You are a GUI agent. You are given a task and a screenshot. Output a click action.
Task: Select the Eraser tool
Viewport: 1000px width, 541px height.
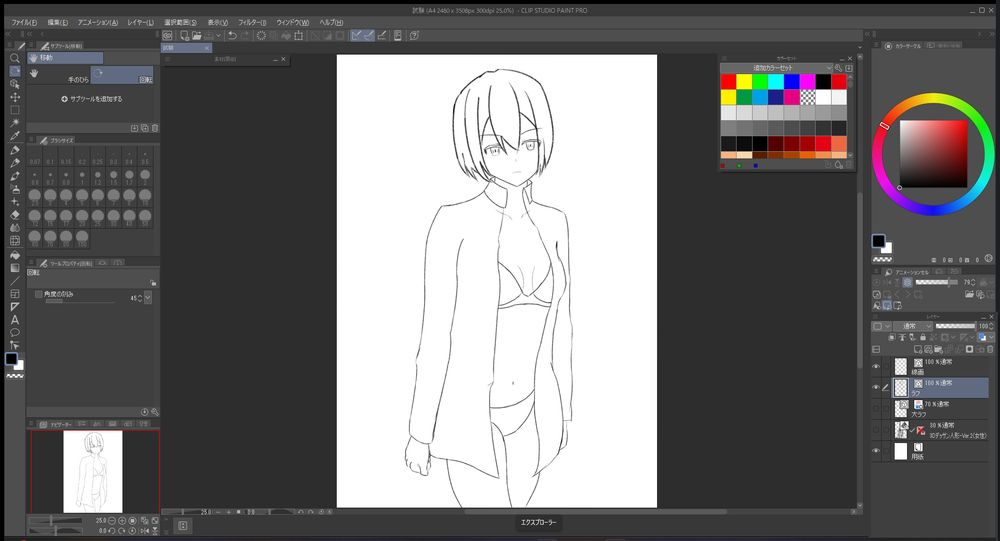(x=15, y=215)
